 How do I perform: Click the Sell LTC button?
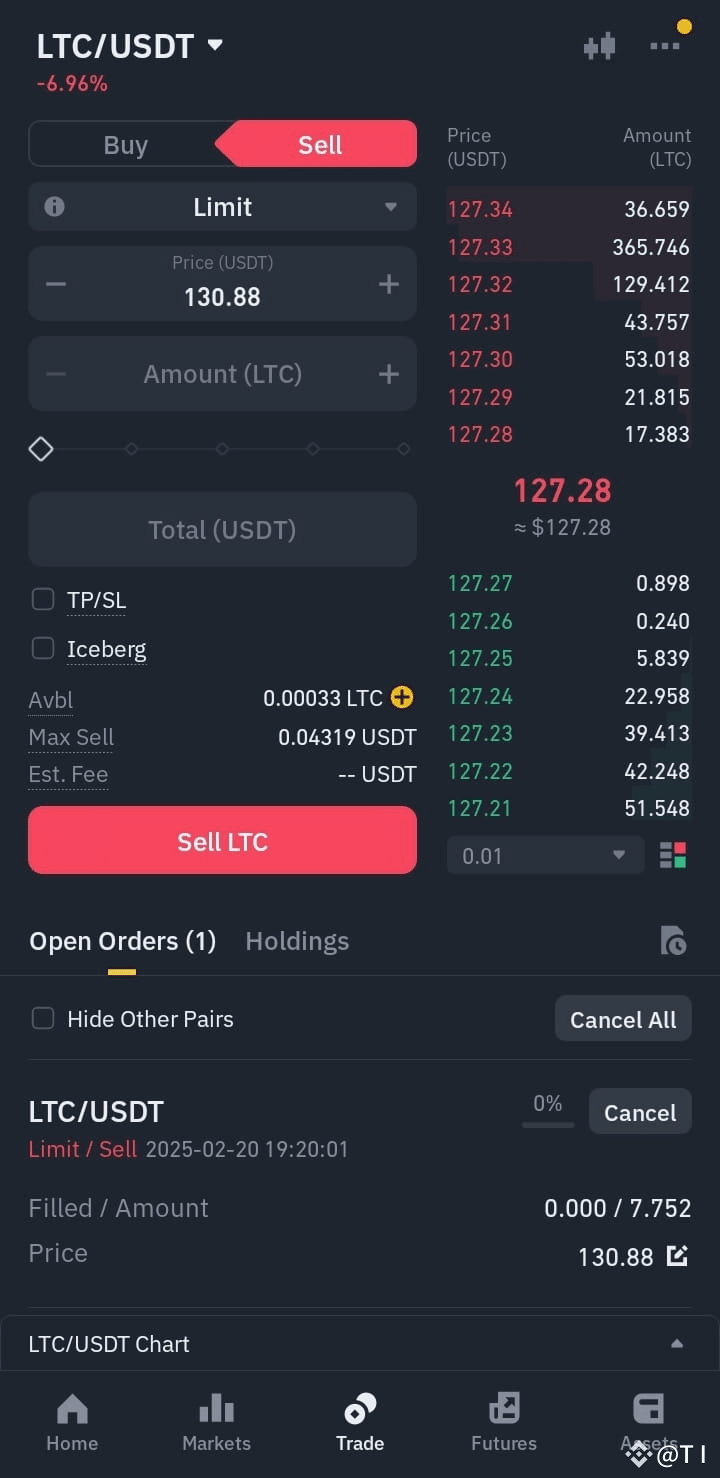click(222, 841)
